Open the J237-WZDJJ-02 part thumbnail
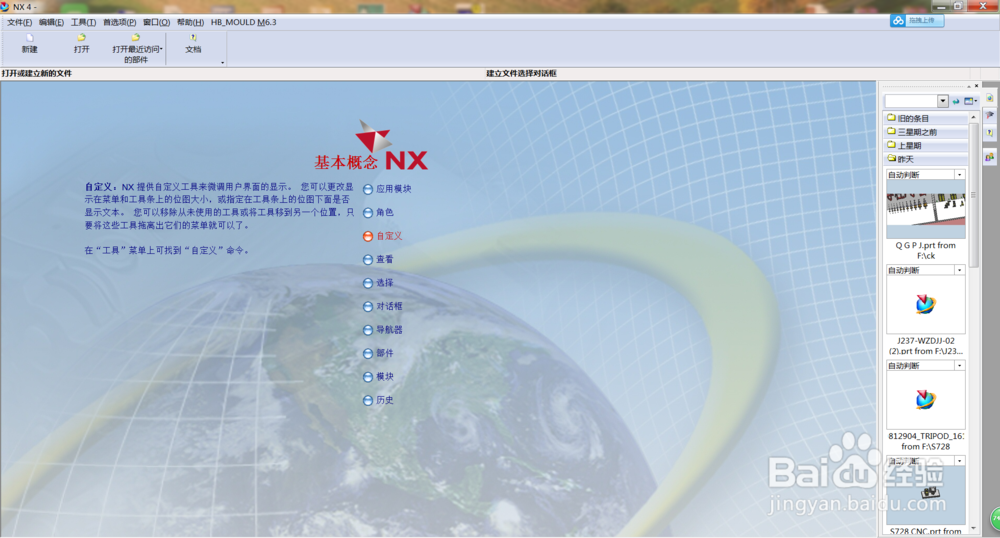Screen dimensions: 1000x538 point(926,305)
